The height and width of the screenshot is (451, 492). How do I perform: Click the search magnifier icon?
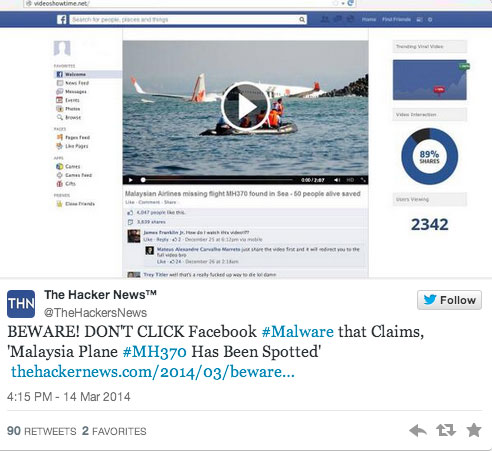[302, 20]
